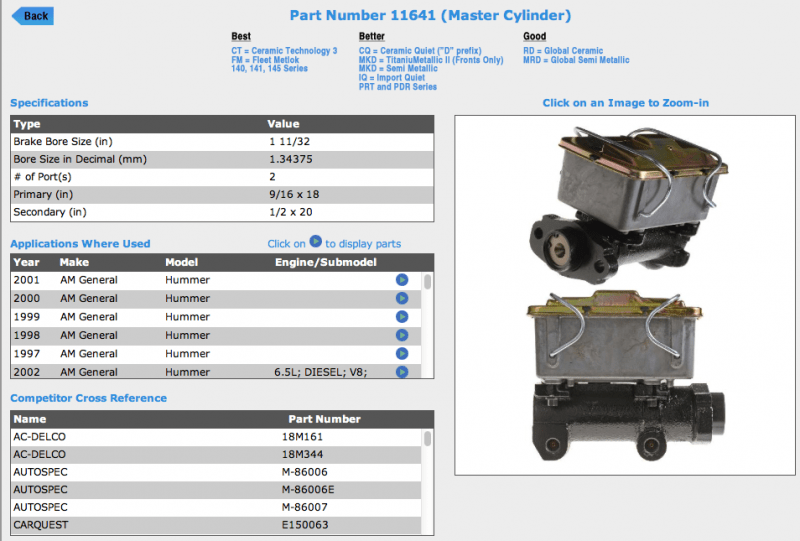
Task: Zoom in on top master cylinder image
Action: point(629,204)
